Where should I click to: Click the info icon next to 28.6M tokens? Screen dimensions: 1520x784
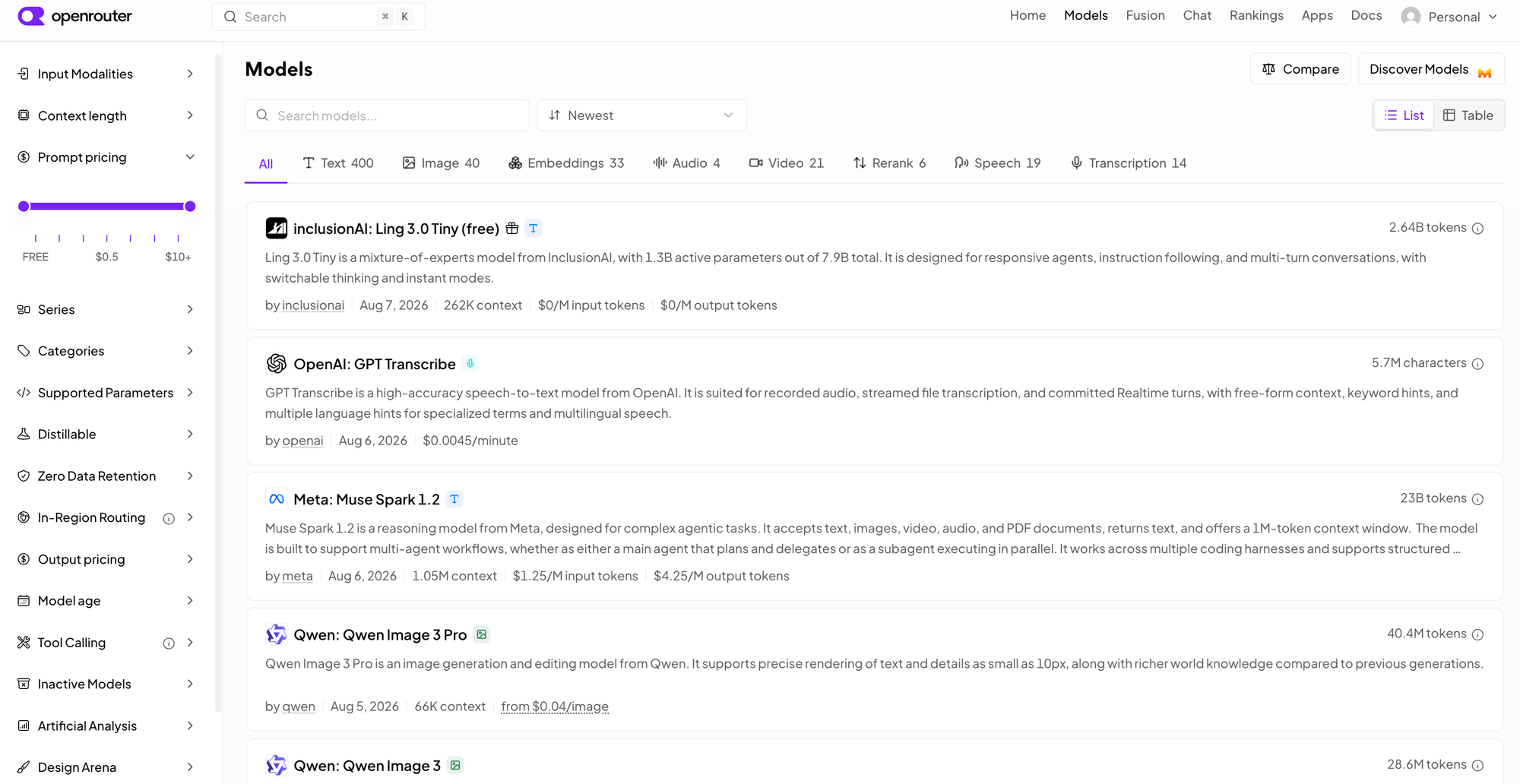click(x=1477, y=766)
